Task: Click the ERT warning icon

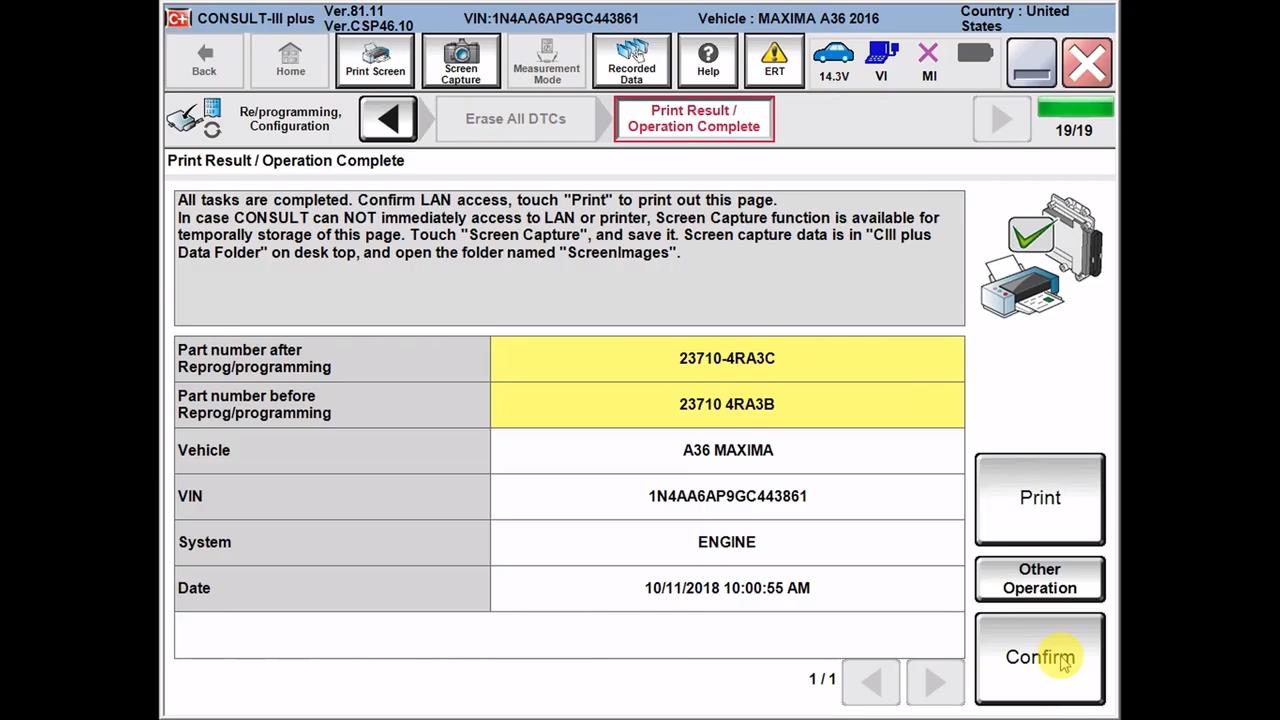Action: (775, 61)
